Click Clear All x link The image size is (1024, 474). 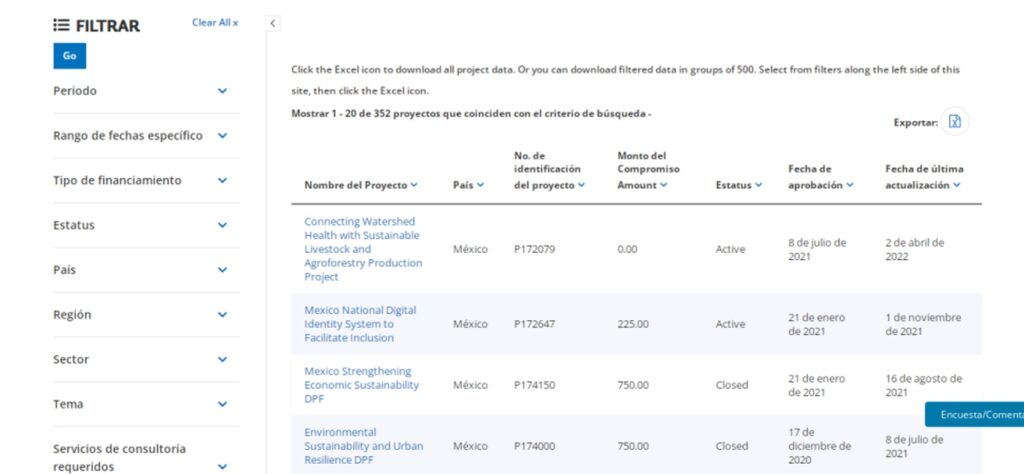pyautogui.click(x=215, y=22)
